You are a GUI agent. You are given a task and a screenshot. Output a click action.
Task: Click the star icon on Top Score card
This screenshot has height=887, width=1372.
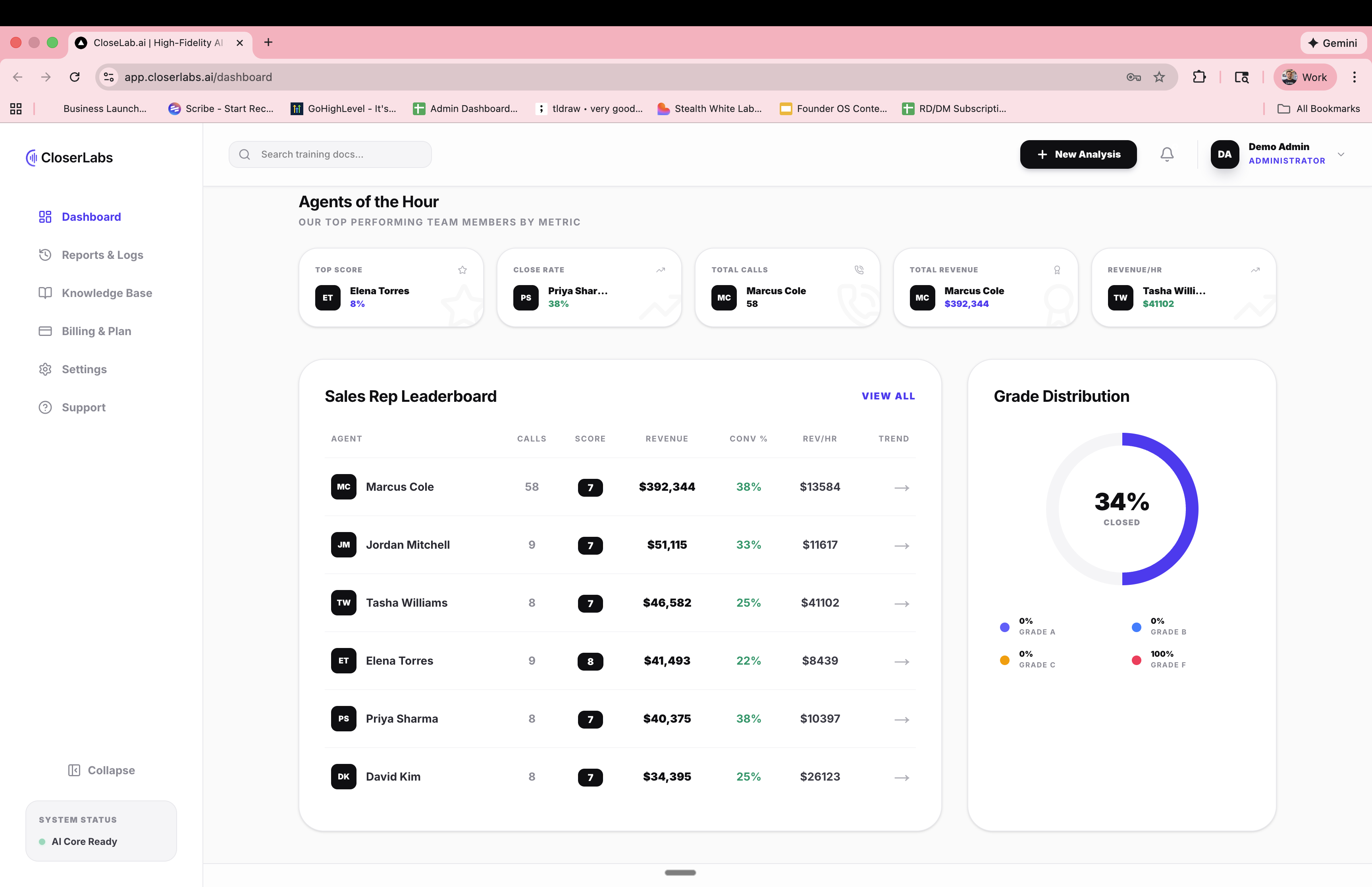click(x=462, y=270)
